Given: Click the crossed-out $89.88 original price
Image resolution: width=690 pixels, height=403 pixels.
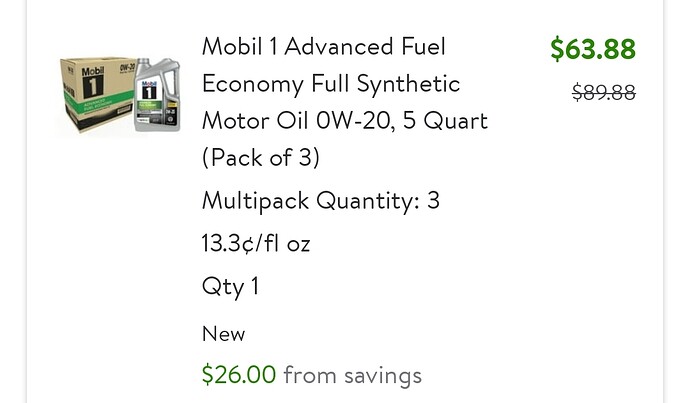Looking at the screenshot, I should tap(604, 93).
